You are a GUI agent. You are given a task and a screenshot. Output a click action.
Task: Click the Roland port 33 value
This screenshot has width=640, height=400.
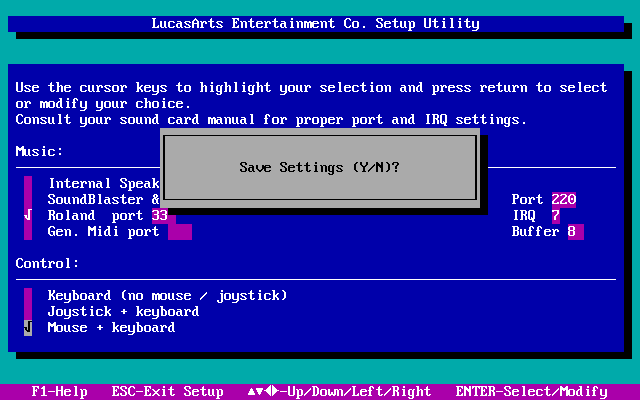(160, 216)
